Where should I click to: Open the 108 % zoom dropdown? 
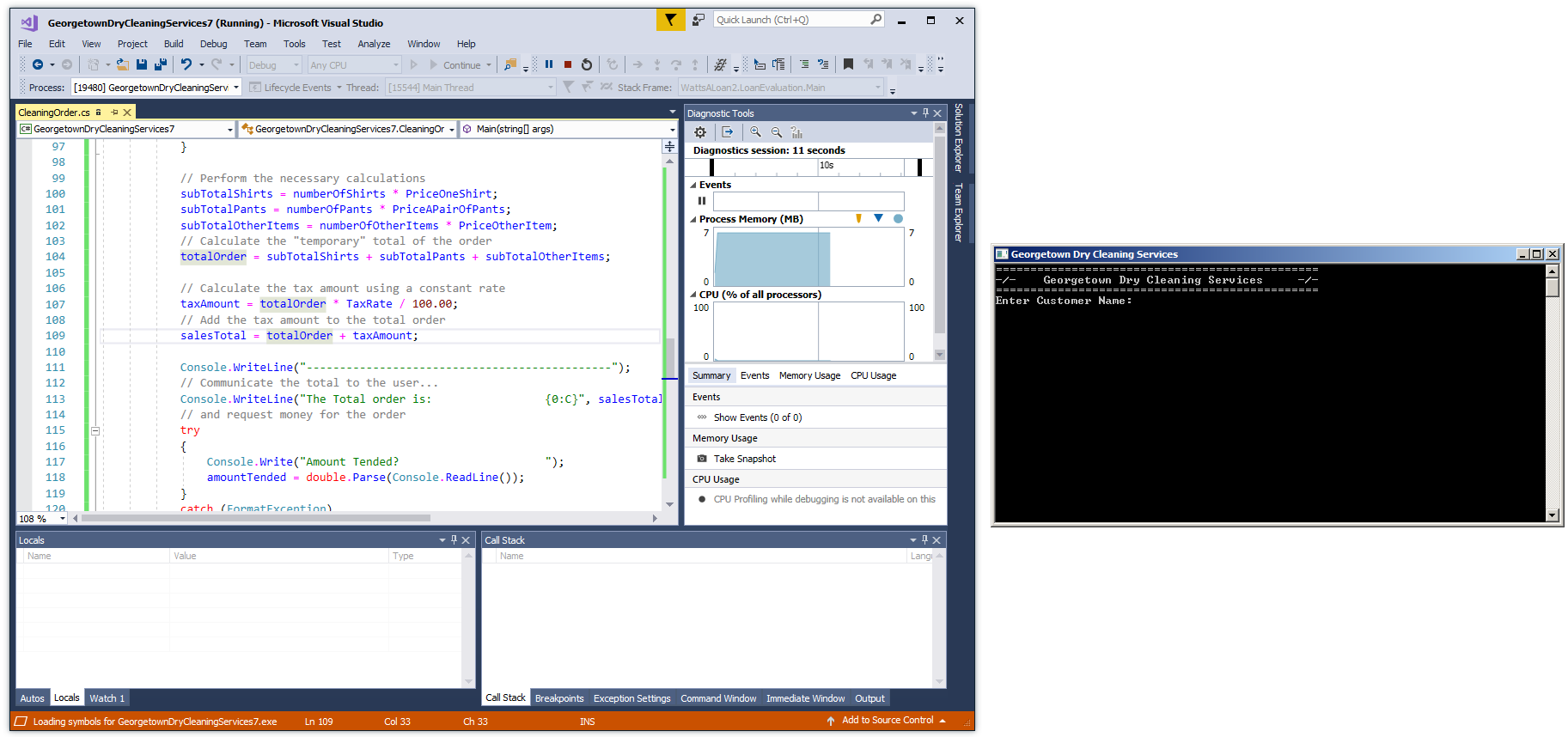coord(62,519)
